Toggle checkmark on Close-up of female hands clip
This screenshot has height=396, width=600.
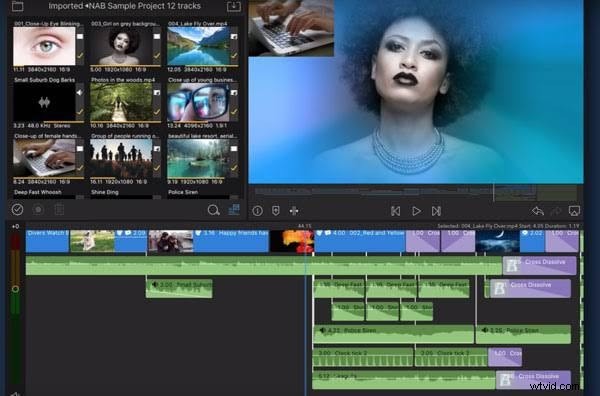coord(80,168)
